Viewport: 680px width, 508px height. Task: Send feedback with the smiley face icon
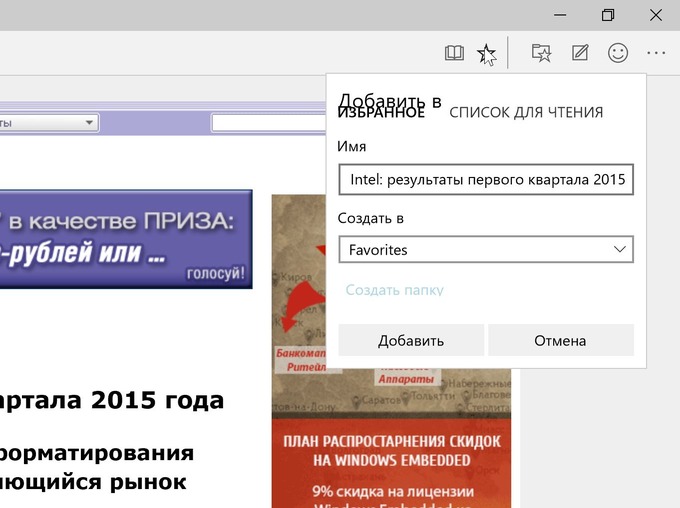(618, 53)
